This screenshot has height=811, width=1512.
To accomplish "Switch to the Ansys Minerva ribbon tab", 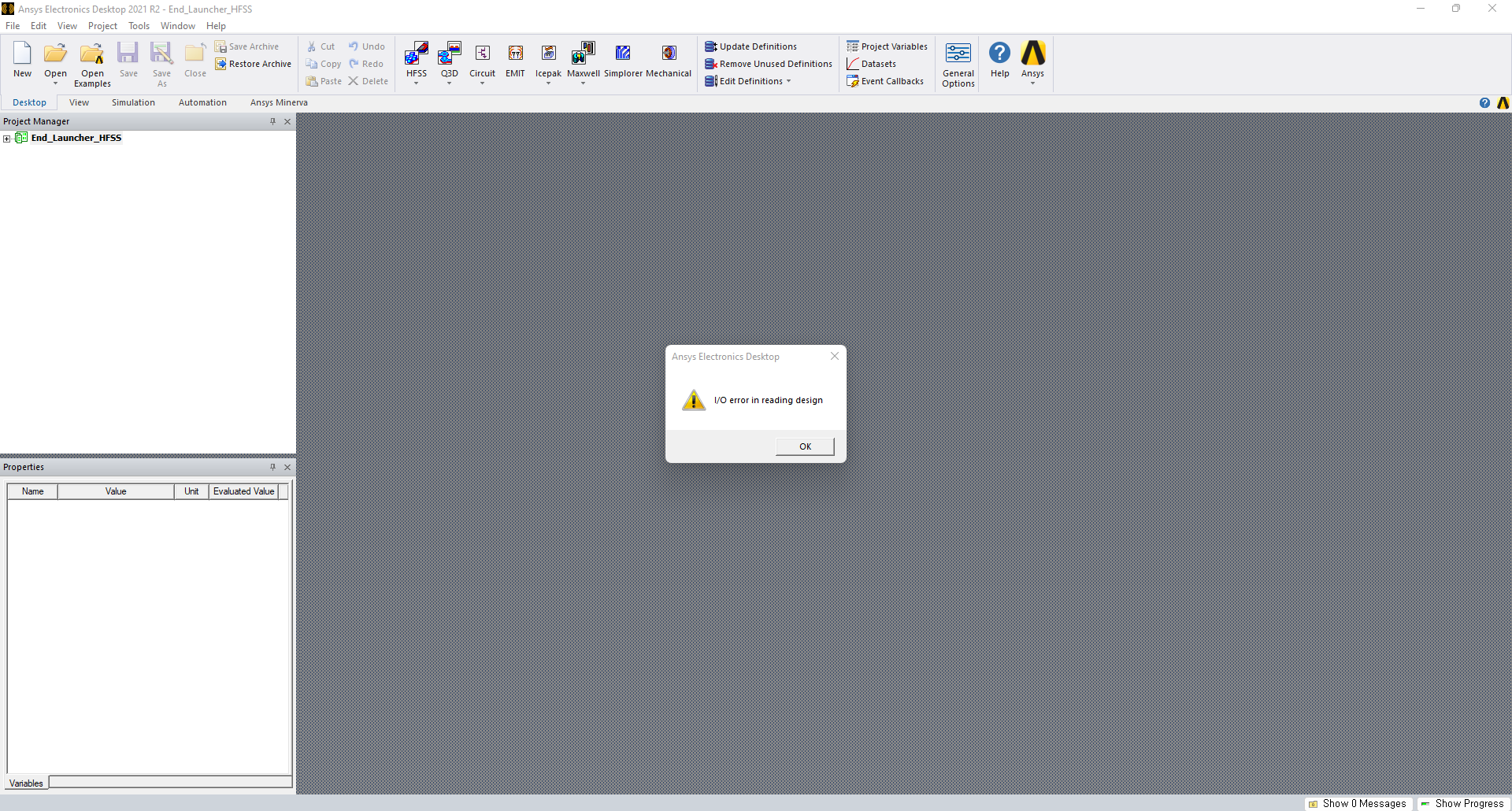I will [279, 102].
